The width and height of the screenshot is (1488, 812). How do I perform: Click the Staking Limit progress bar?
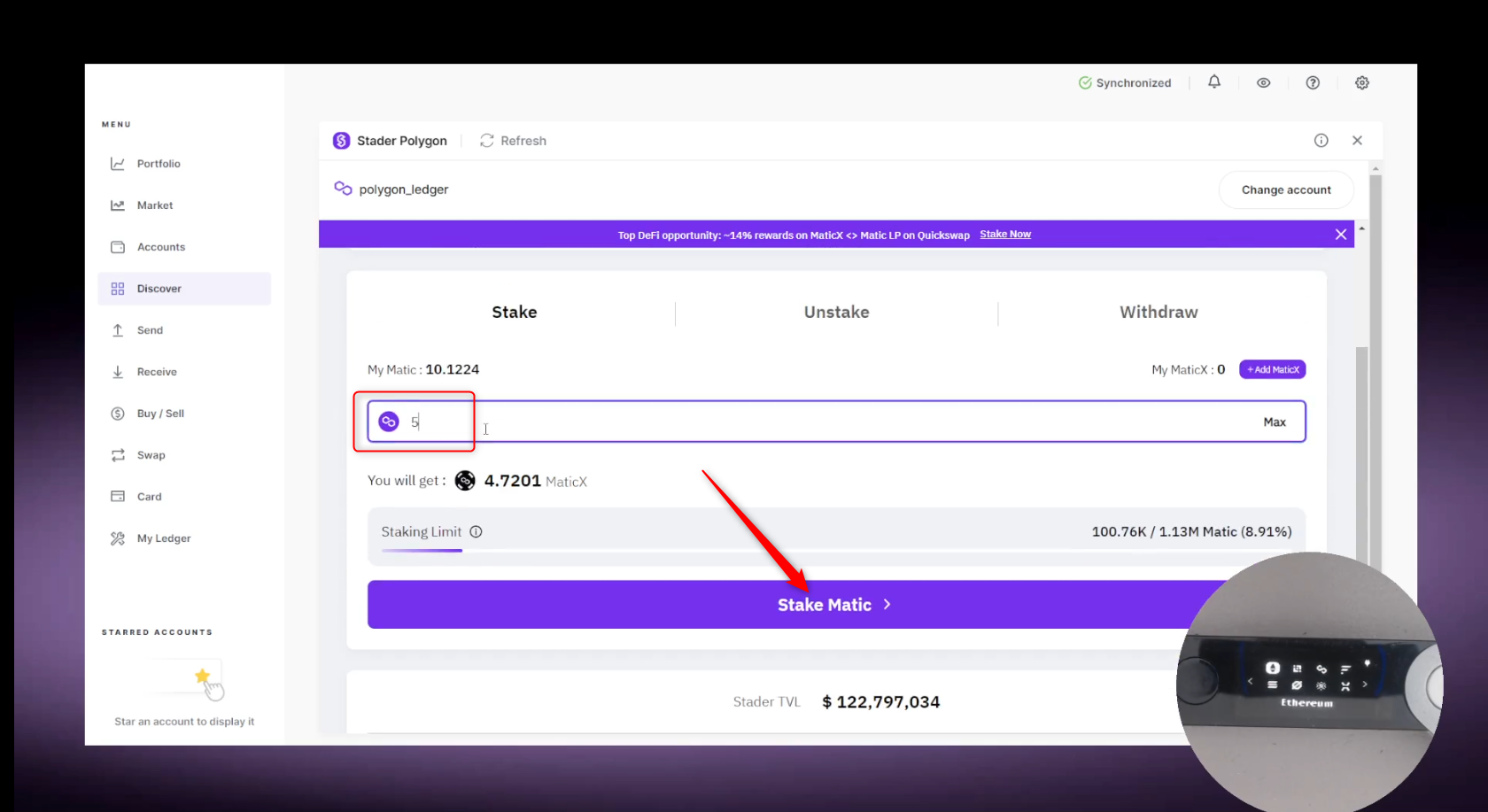(x=836, y=551)
